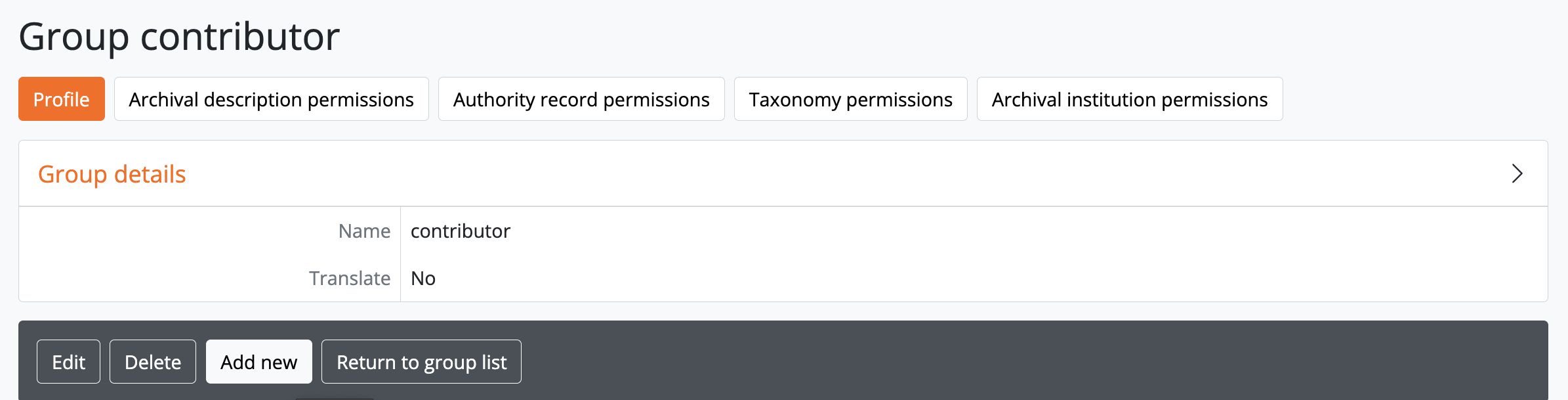
Task: Click the Group contributor page title
Action: click(x=179, y=36)
